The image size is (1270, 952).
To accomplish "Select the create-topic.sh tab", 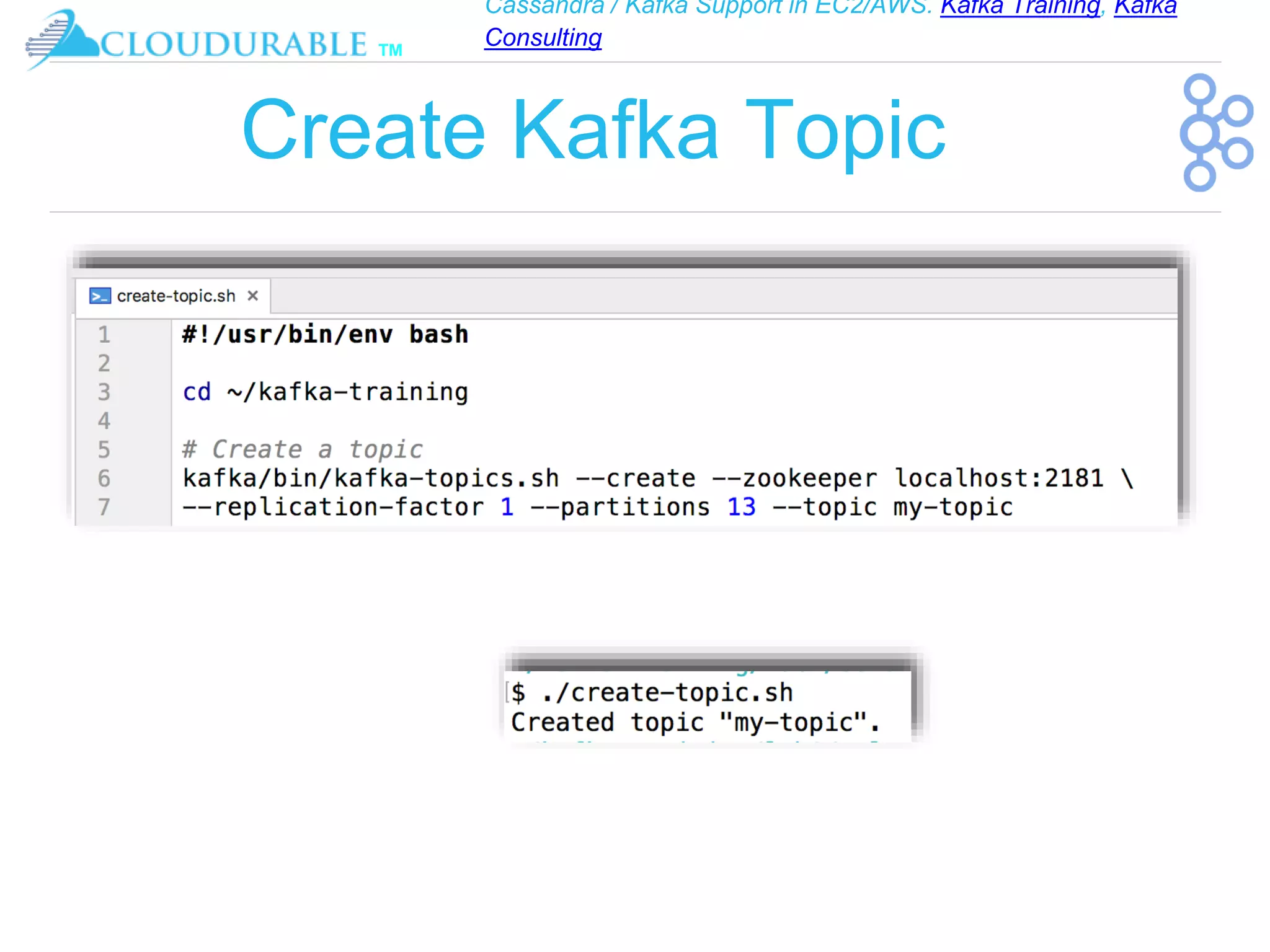I will pos(175,296).
